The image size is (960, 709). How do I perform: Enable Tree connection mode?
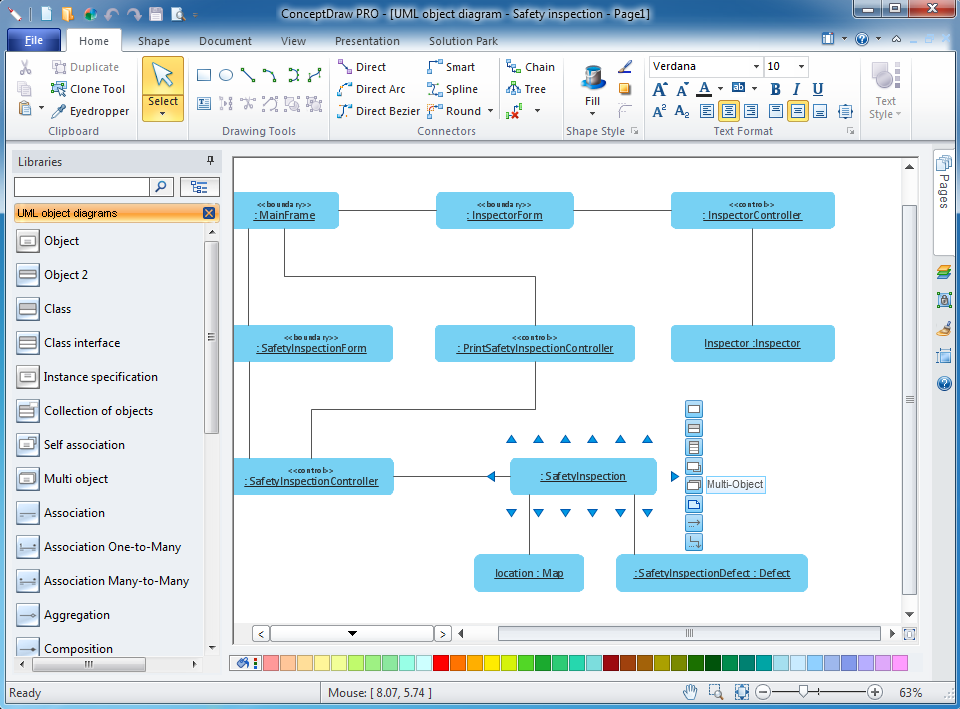(526, 89)
